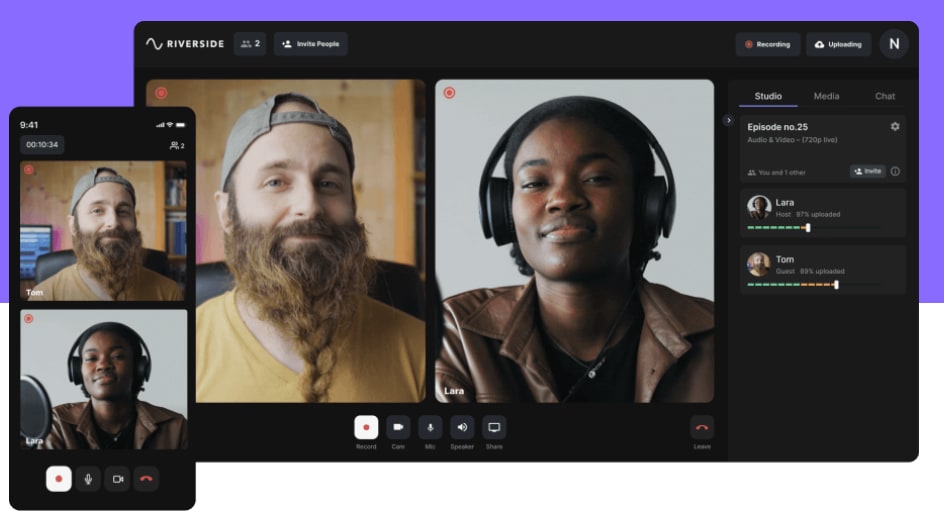Mute the Mic in desktop toolbar
944x520 pixels.
pos(430,427)
